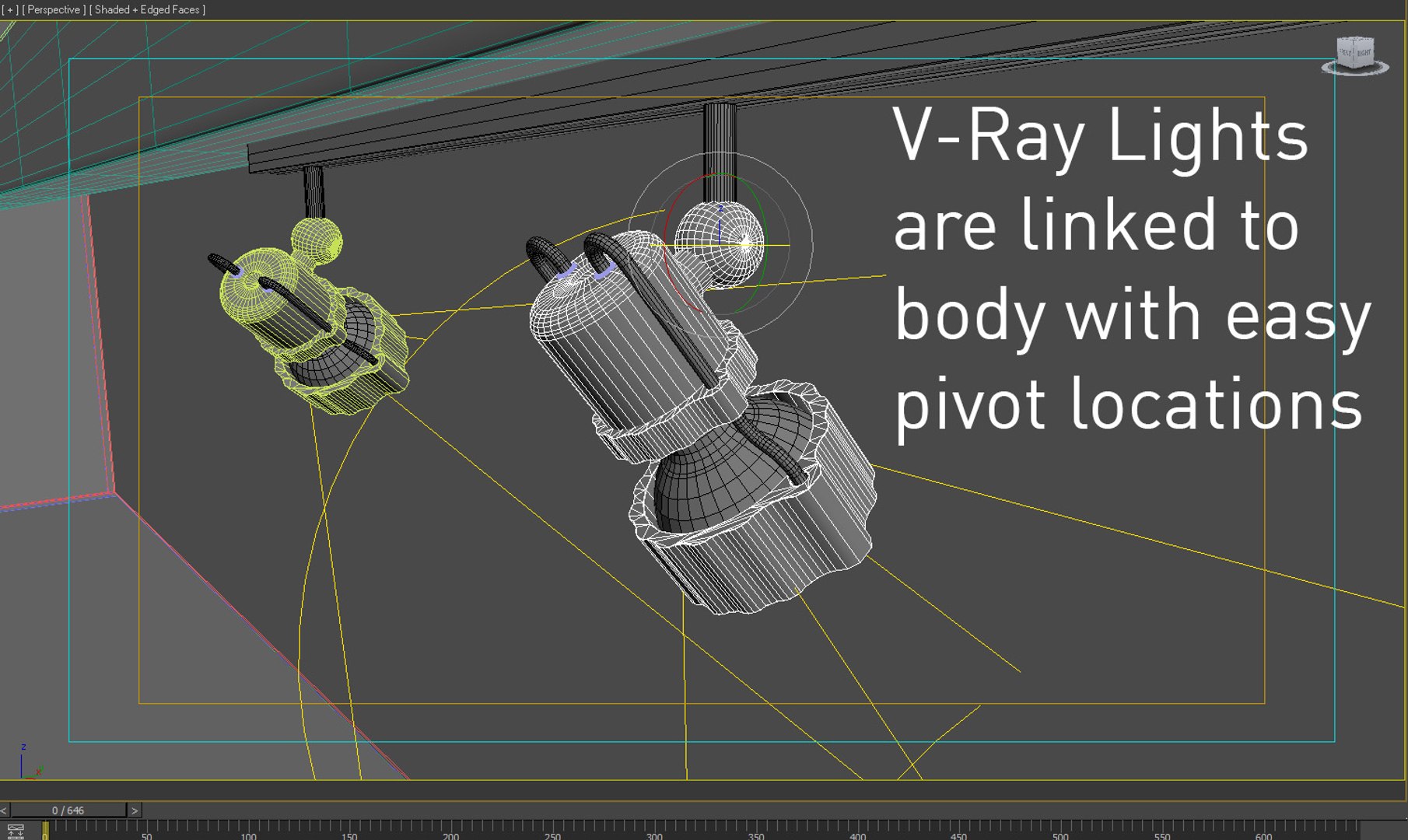Step back with the time slider left arrow

(4, 810)
